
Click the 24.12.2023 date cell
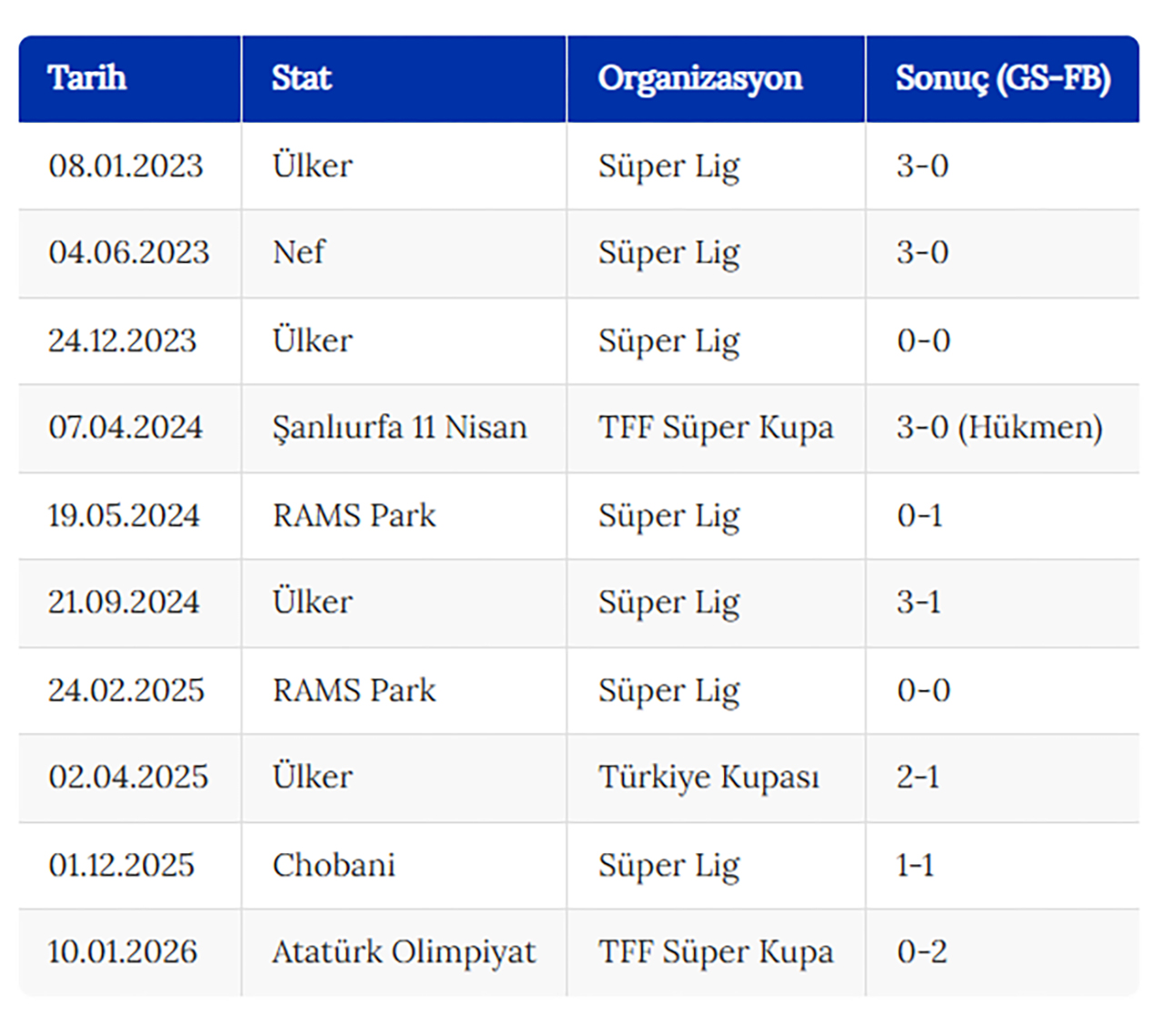(x=122, y=340)
